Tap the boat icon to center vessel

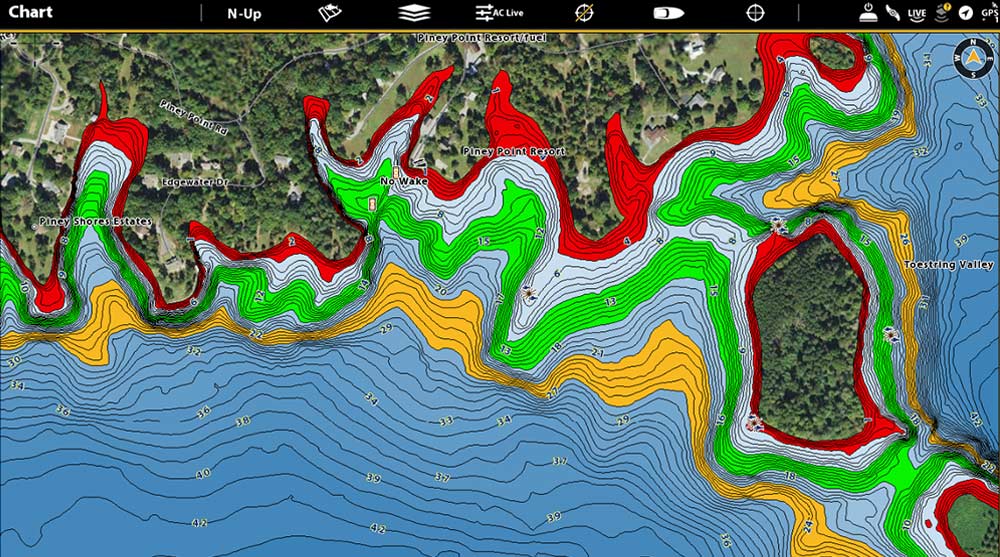(x=669, y=13)
